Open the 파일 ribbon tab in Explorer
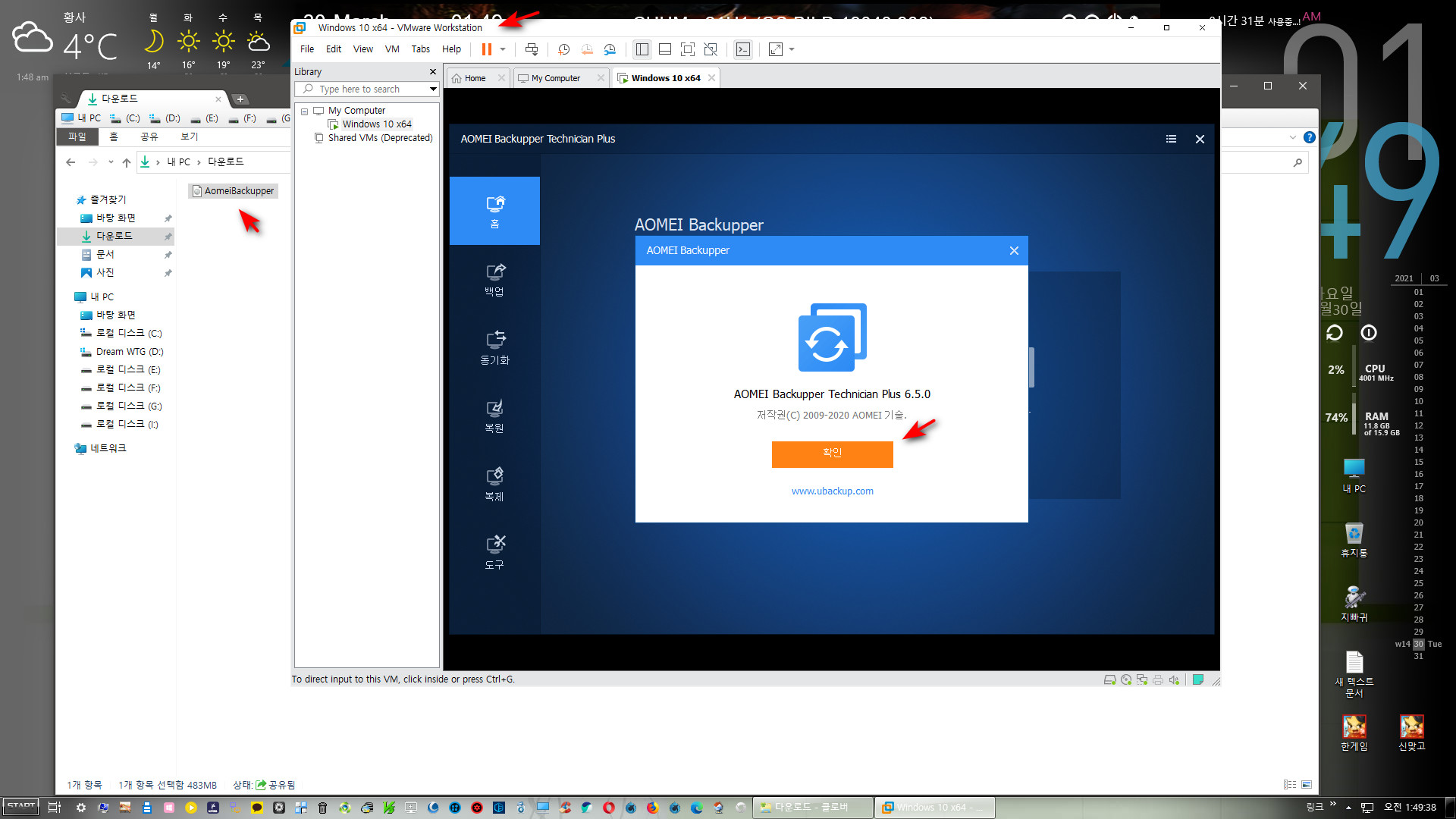 click(x=77, y=137)
